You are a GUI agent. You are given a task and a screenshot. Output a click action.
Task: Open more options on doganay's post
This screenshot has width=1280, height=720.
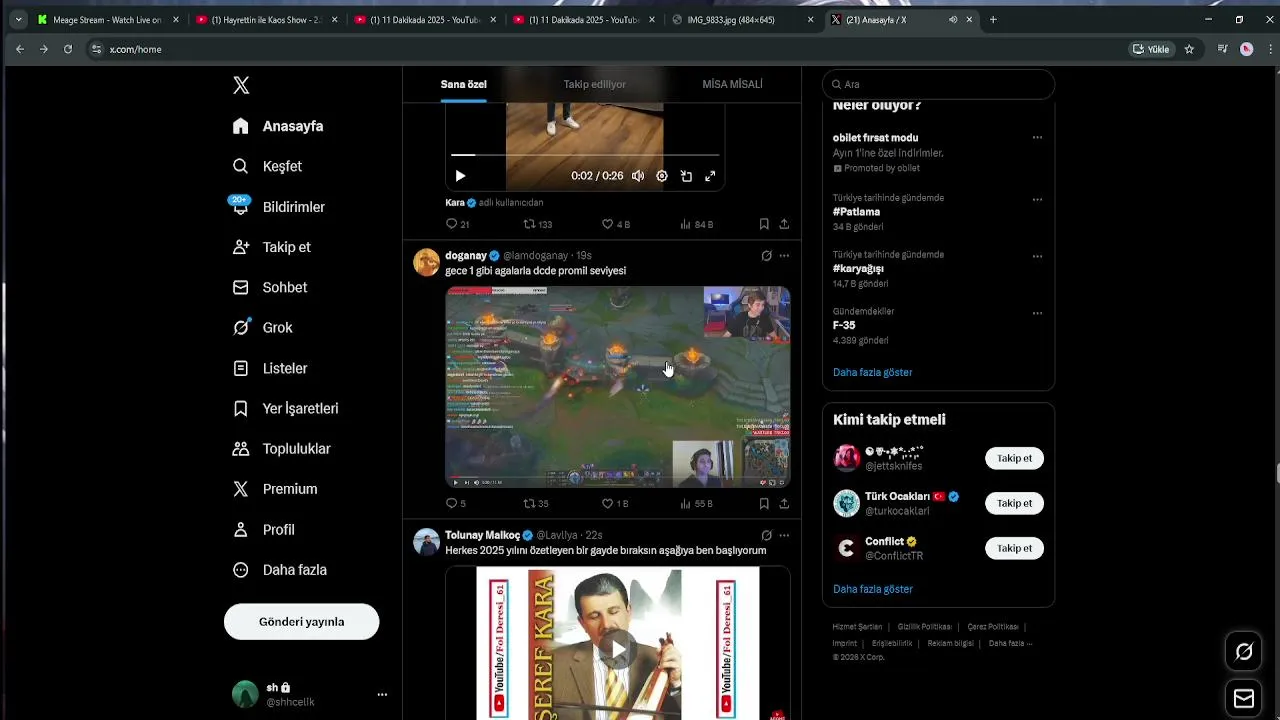784,256
